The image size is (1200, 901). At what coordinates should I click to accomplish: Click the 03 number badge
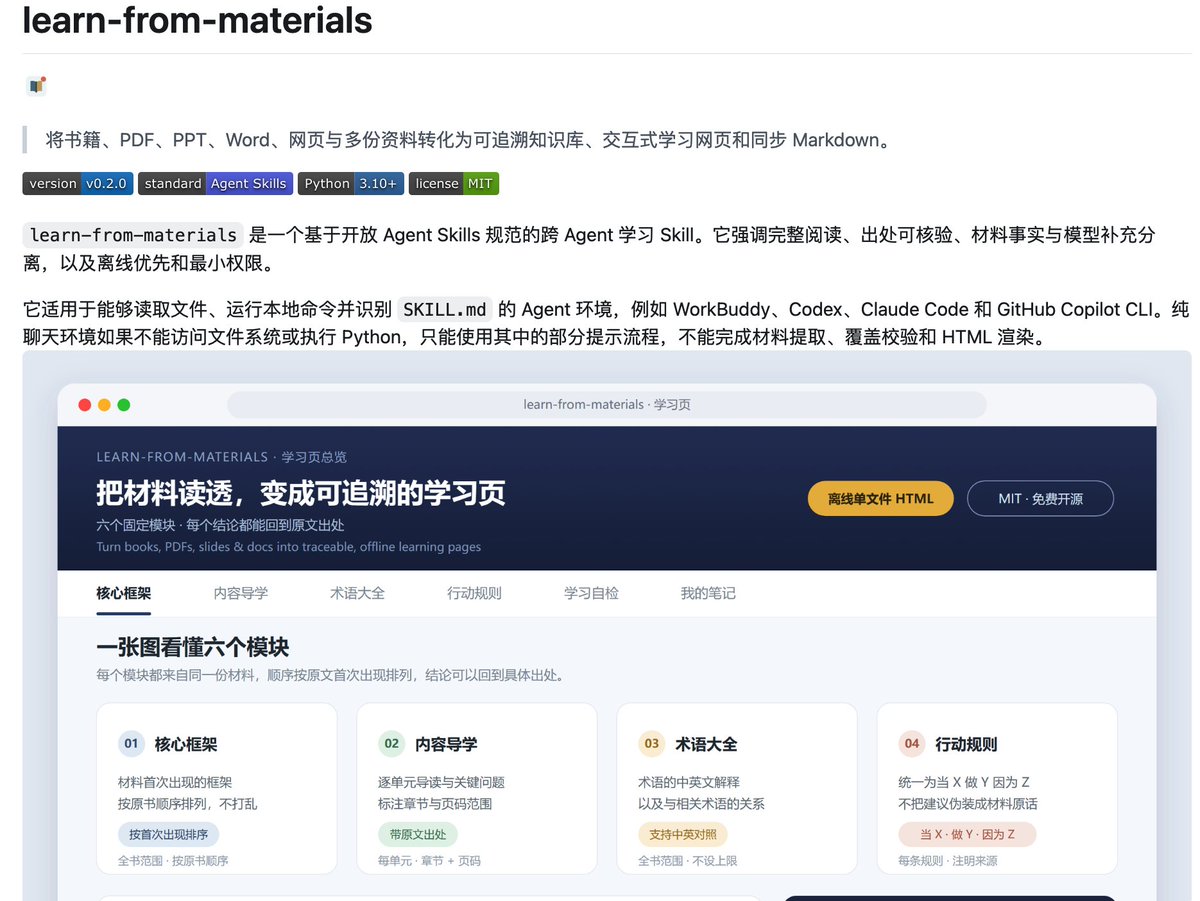point(652,744)
